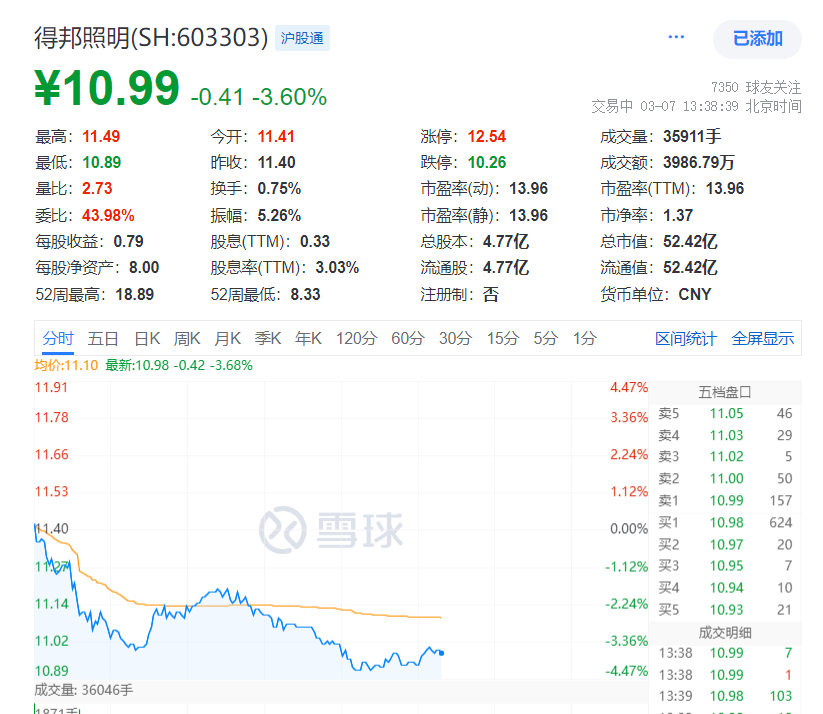Select the 买4 order row at 10.94

pyautogui.click(x=725, y=587)
